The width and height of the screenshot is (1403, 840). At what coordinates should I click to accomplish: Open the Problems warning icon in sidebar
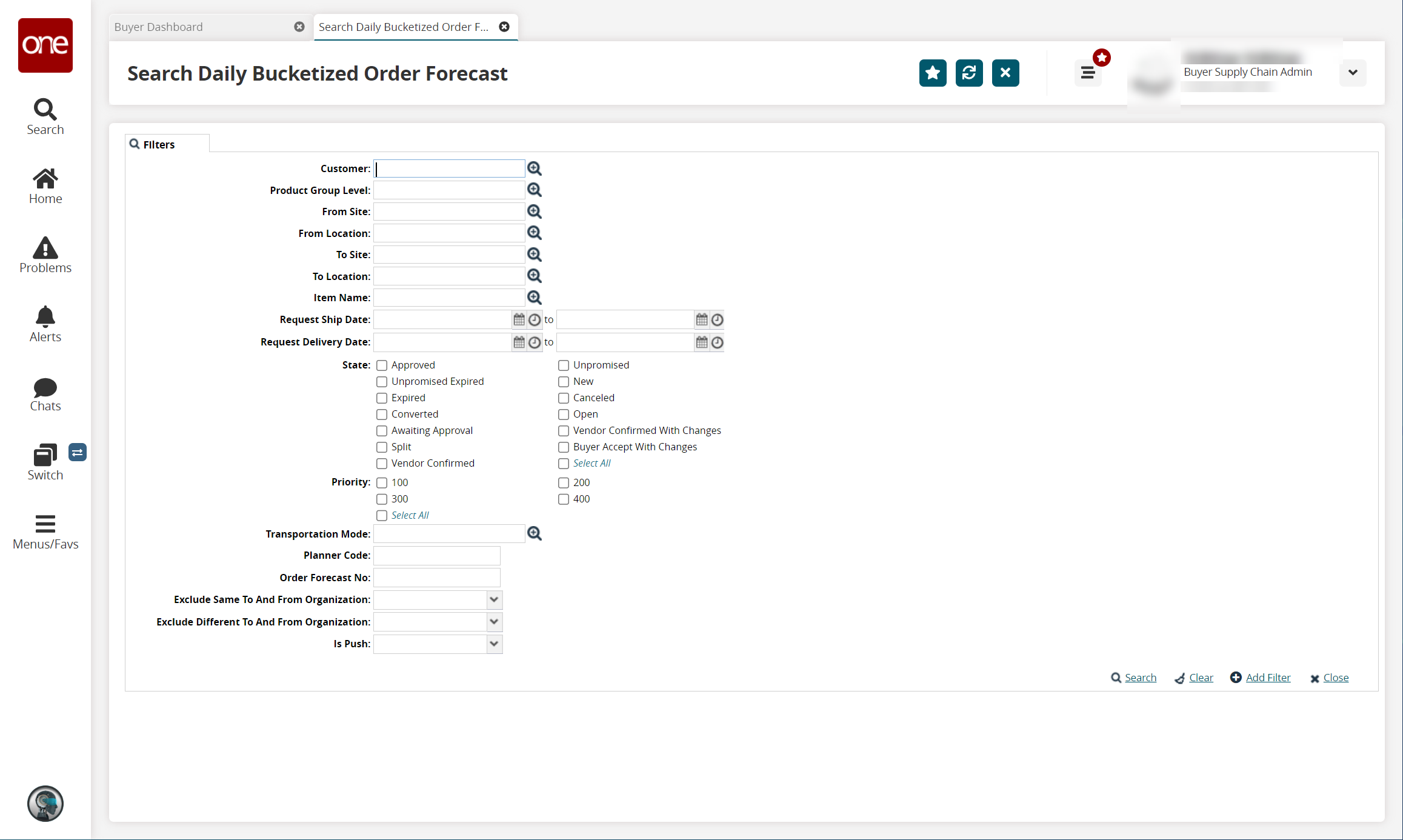pyautogui.click(x=45, y=255)
